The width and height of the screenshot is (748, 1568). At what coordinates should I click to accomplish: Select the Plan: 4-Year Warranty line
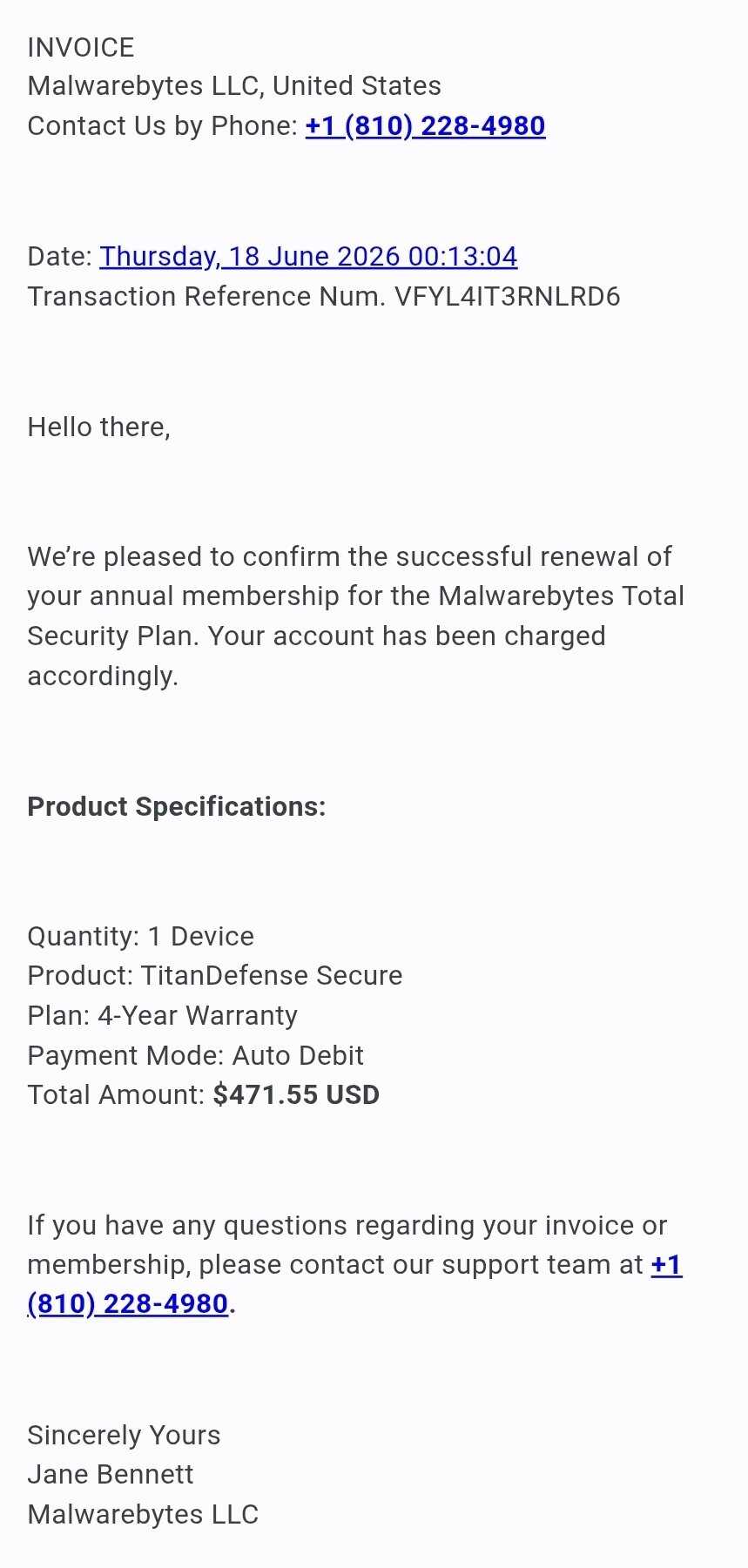[163, 1016]
